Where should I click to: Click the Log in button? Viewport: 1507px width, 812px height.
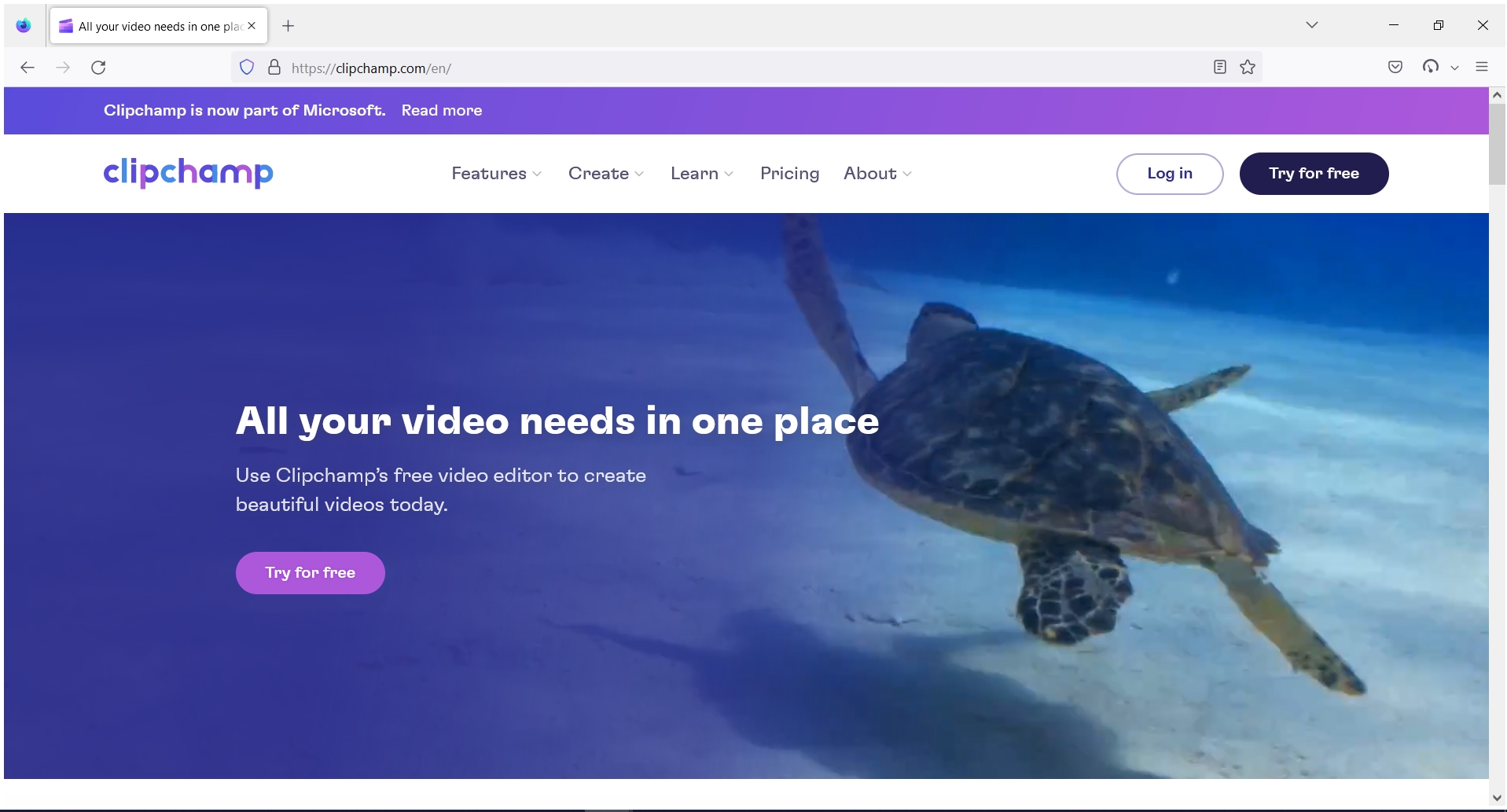tap(1169, 174)
